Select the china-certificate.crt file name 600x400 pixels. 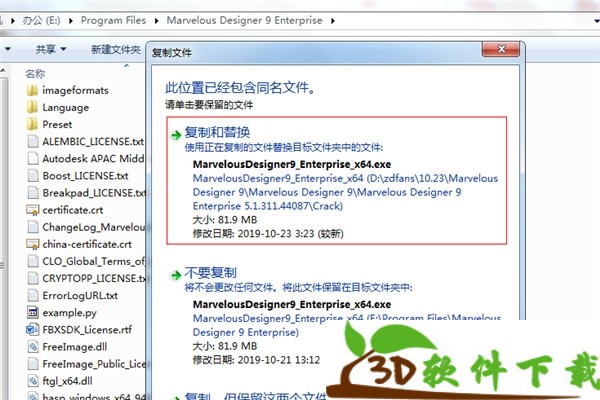[x=87, y=244]
